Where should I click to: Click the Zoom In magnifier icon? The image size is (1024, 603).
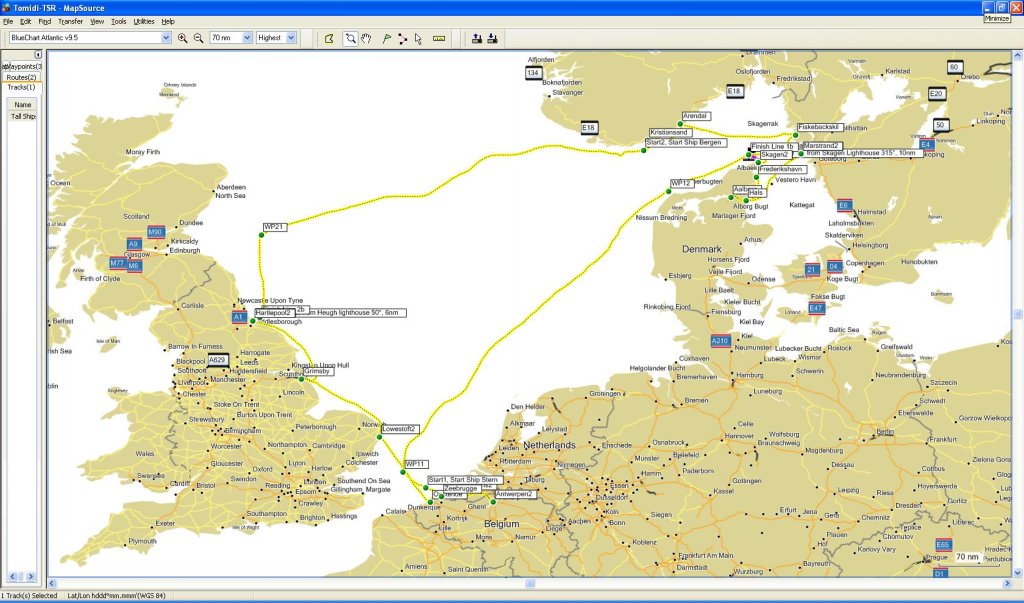tap(183, 39)
